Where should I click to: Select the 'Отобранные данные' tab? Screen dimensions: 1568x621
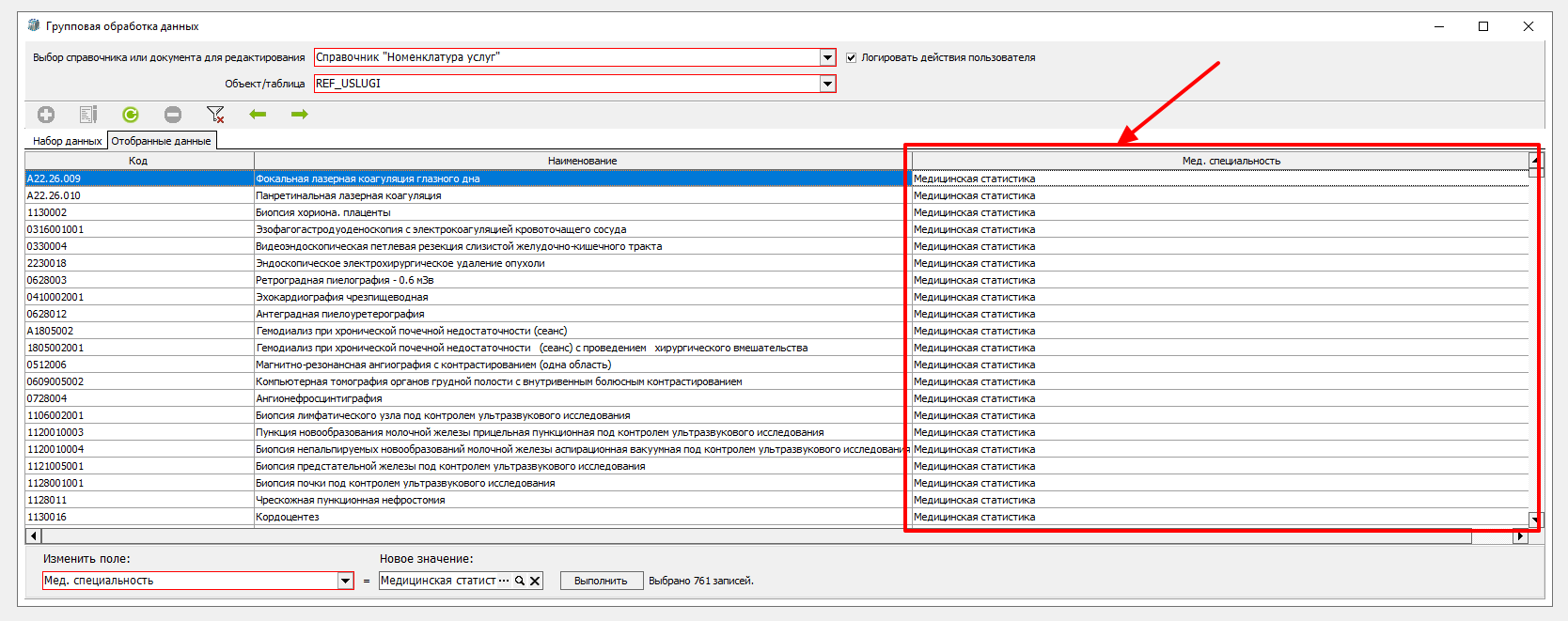coord(161,141)
